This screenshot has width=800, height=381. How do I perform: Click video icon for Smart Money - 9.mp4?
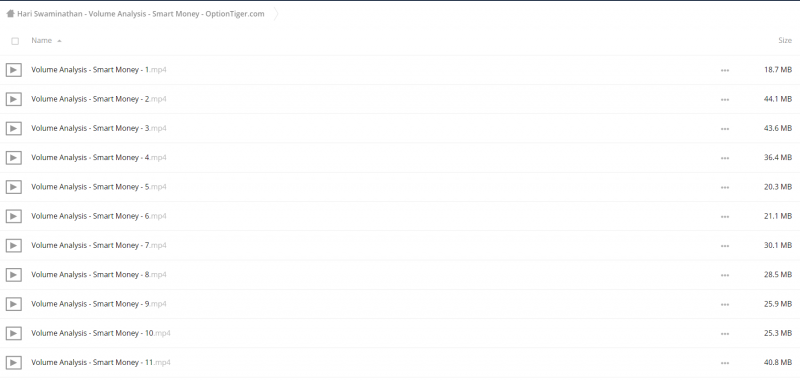(x=14, y=304)
